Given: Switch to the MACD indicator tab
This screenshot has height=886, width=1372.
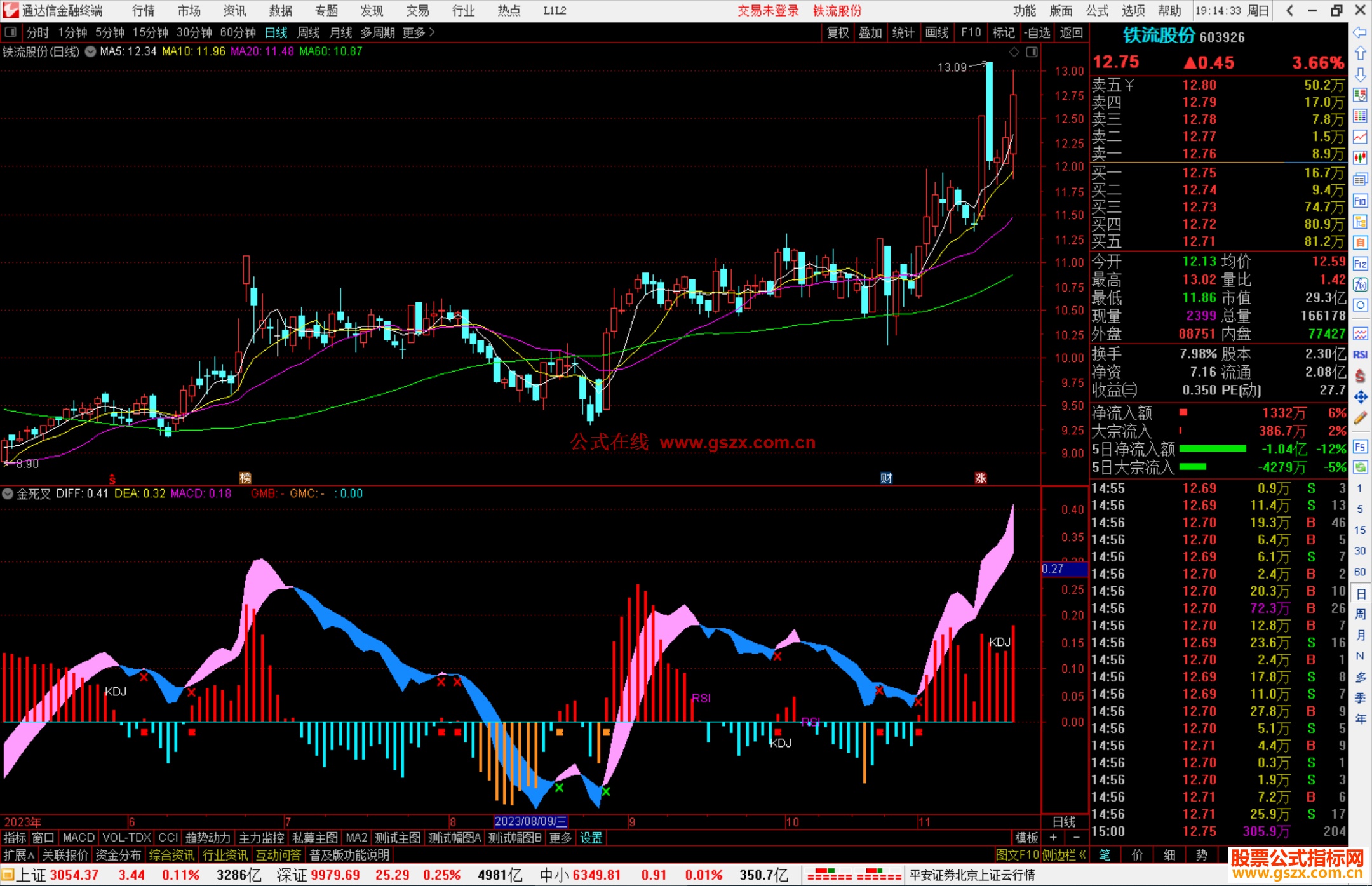Looking at the screenshot, I should (x=79, y=838).
